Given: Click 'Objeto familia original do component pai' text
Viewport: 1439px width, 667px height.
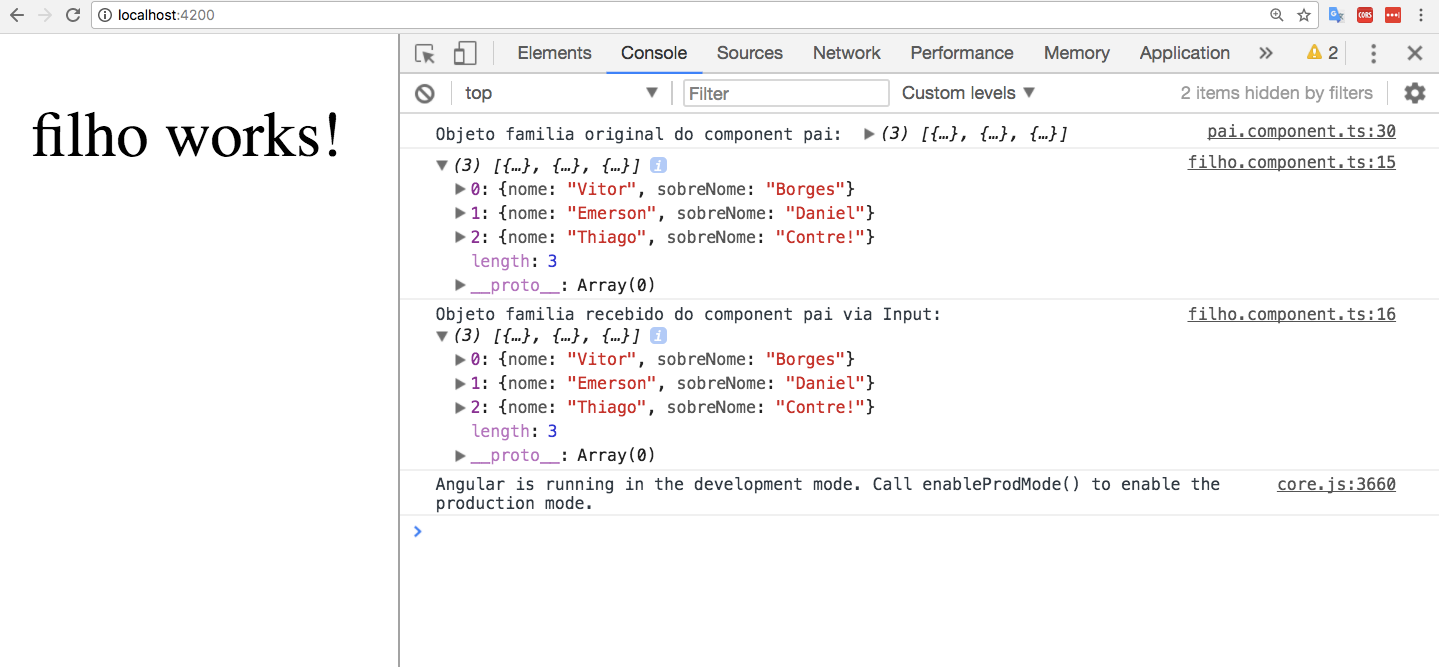Looking at the screenshot, I should pos(636,134).
